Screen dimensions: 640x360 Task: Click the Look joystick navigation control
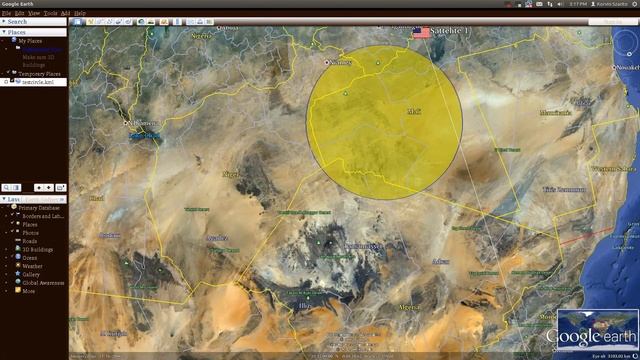click(x=626, y=42)
